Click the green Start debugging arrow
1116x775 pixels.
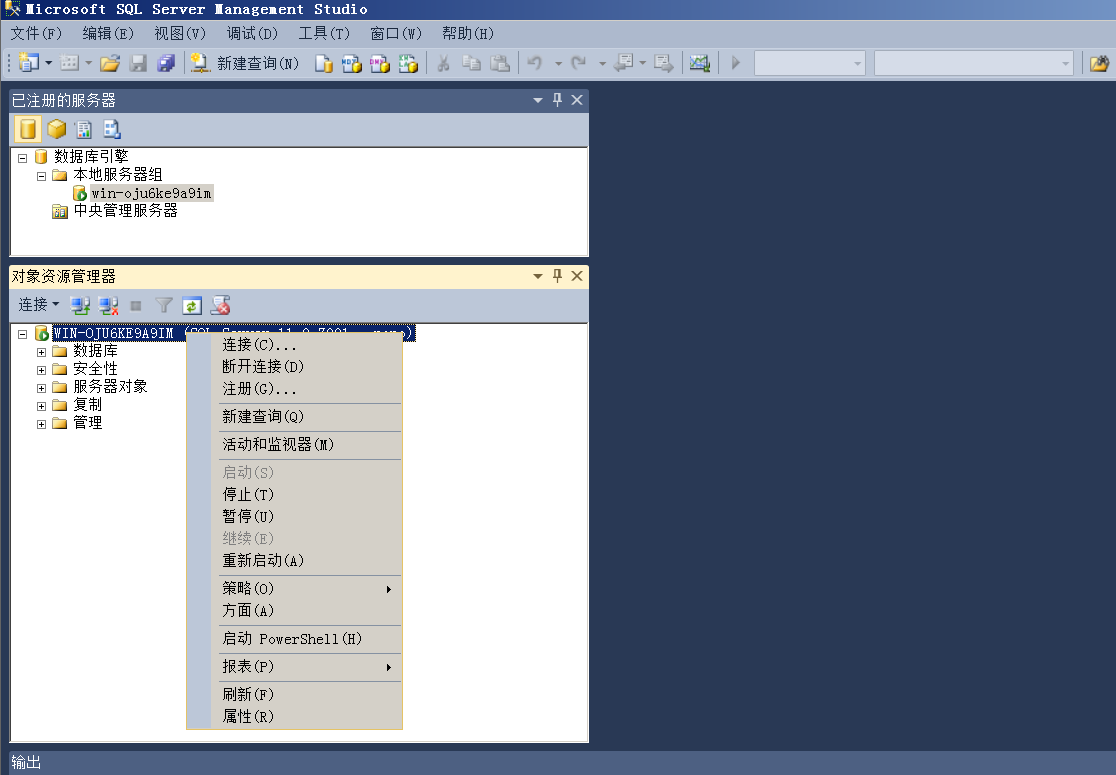coord(736,63)
